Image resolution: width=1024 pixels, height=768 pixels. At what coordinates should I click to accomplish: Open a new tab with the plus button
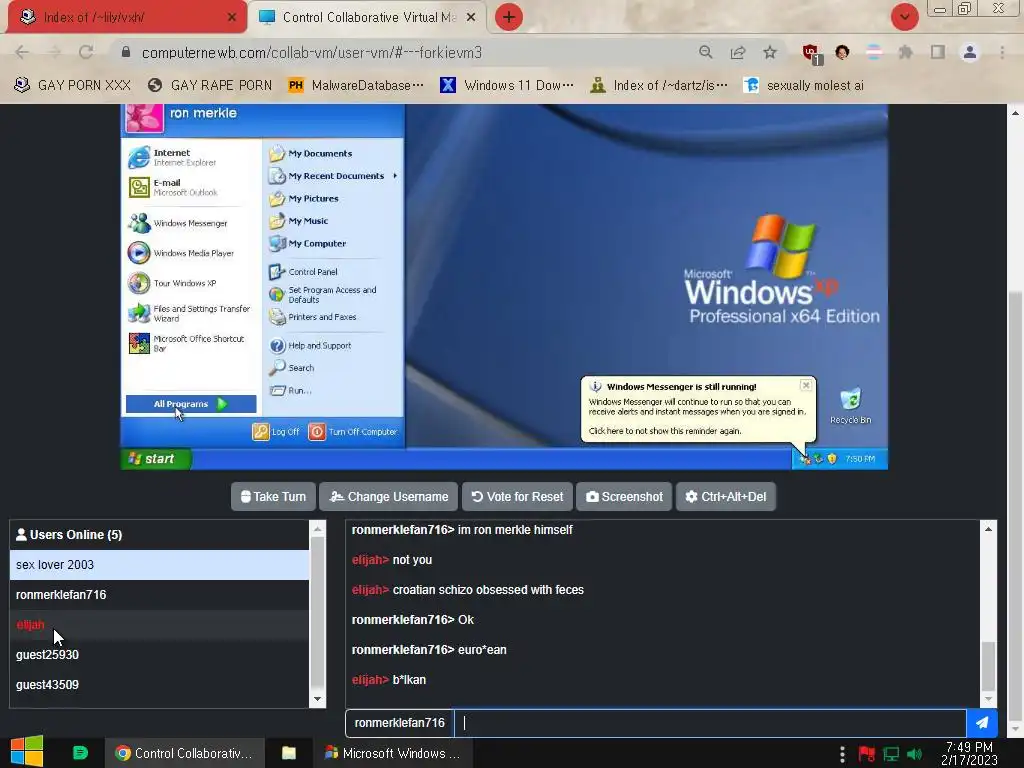click(509, 17)
